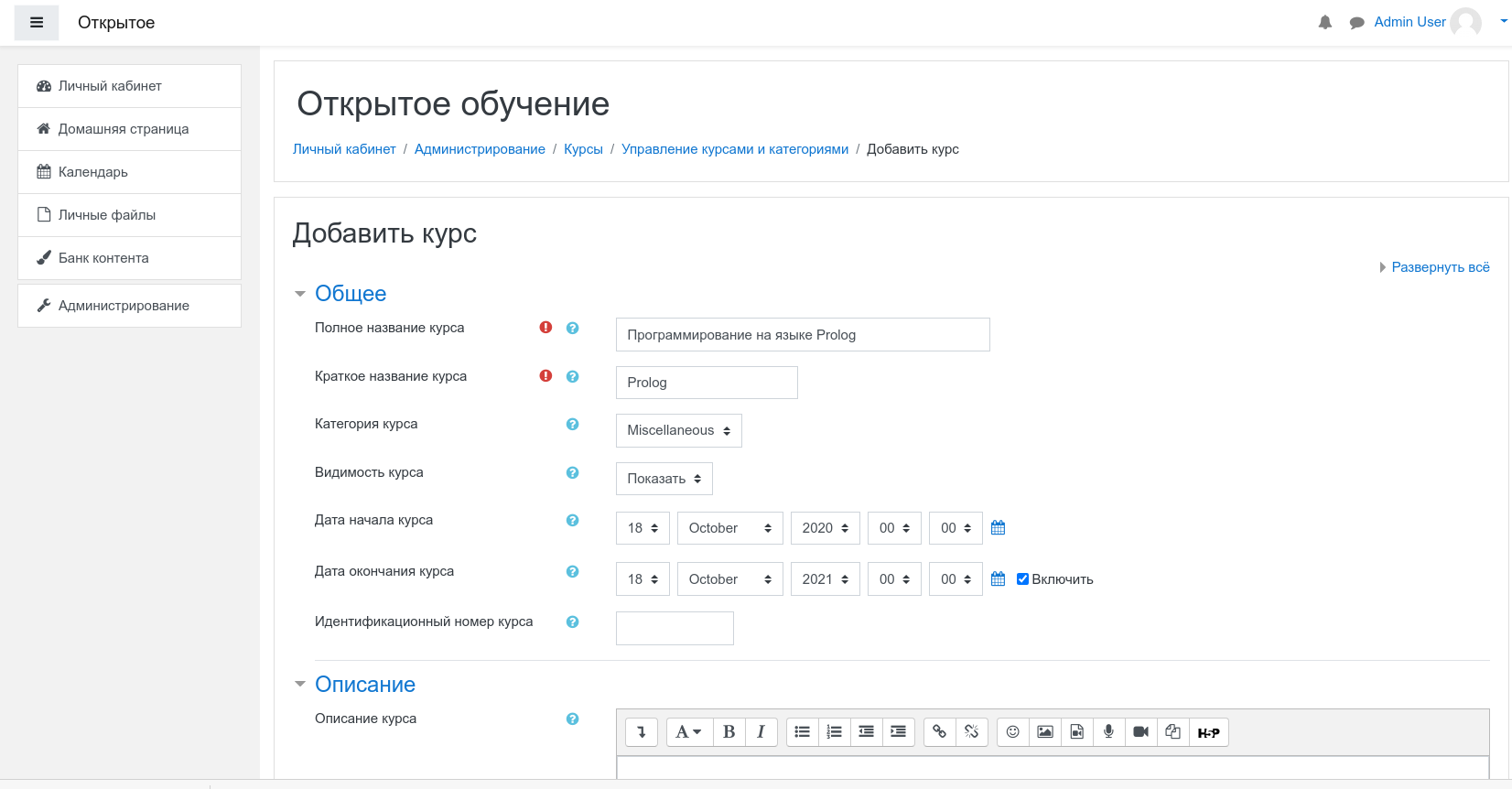The height and width of the screenshot is (789, 1512).
Task: Go to Администрирование breadcrumb link
Action: tap(480, 149)
